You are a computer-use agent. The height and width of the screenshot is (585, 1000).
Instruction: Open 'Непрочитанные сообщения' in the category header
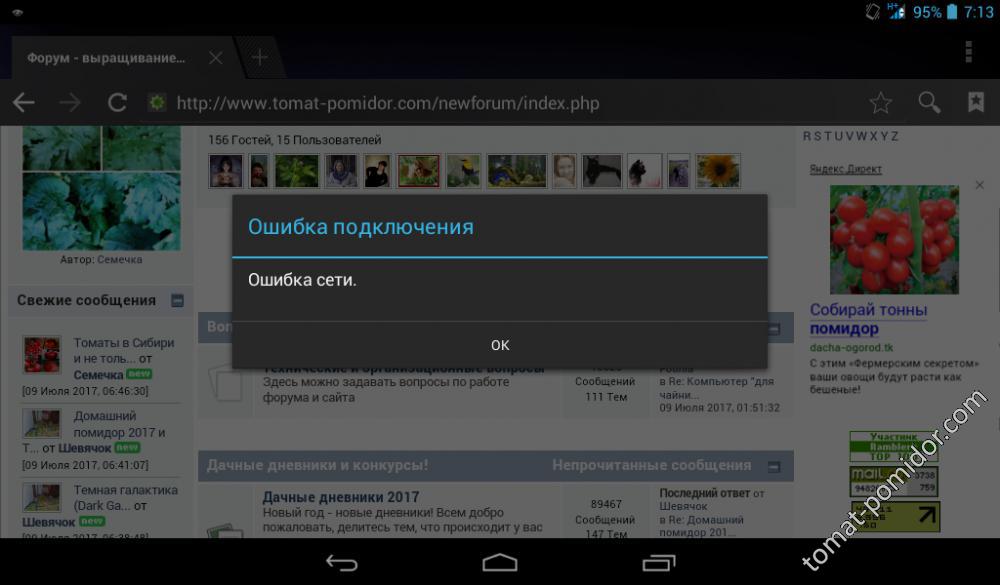652,465
